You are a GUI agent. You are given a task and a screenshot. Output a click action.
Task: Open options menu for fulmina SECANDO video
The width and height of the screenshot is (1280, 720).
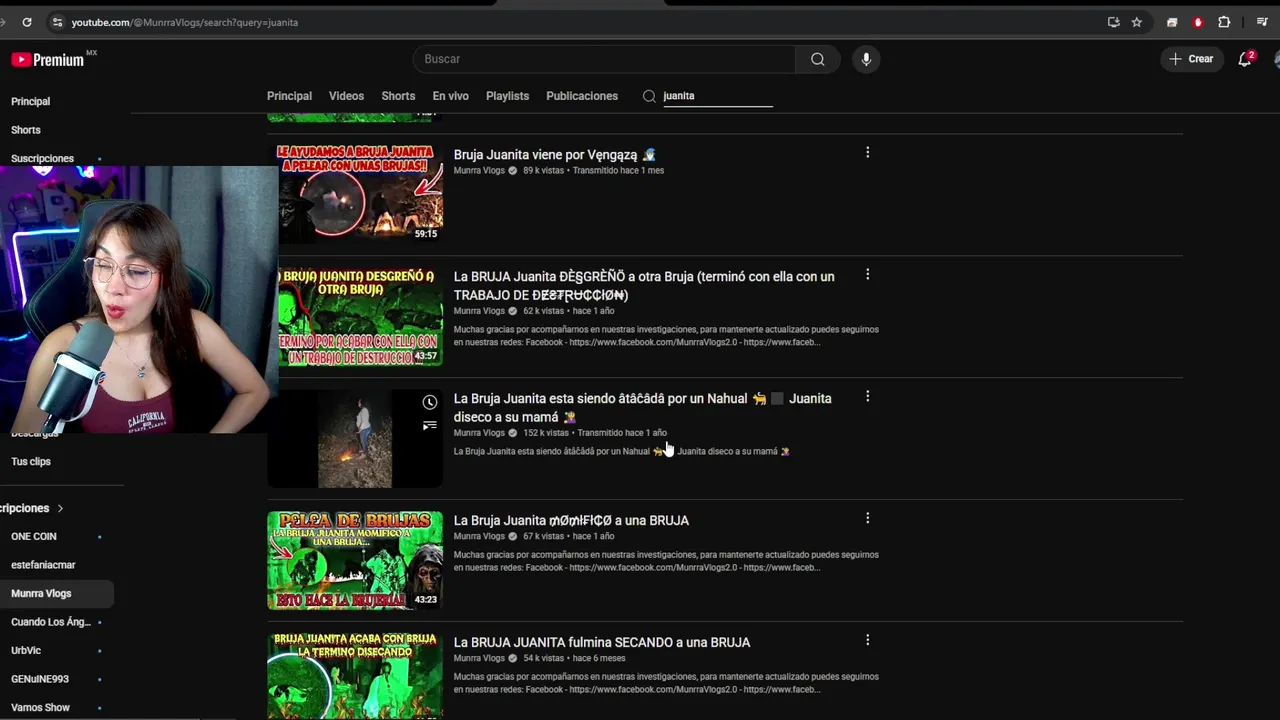[867, 641]
